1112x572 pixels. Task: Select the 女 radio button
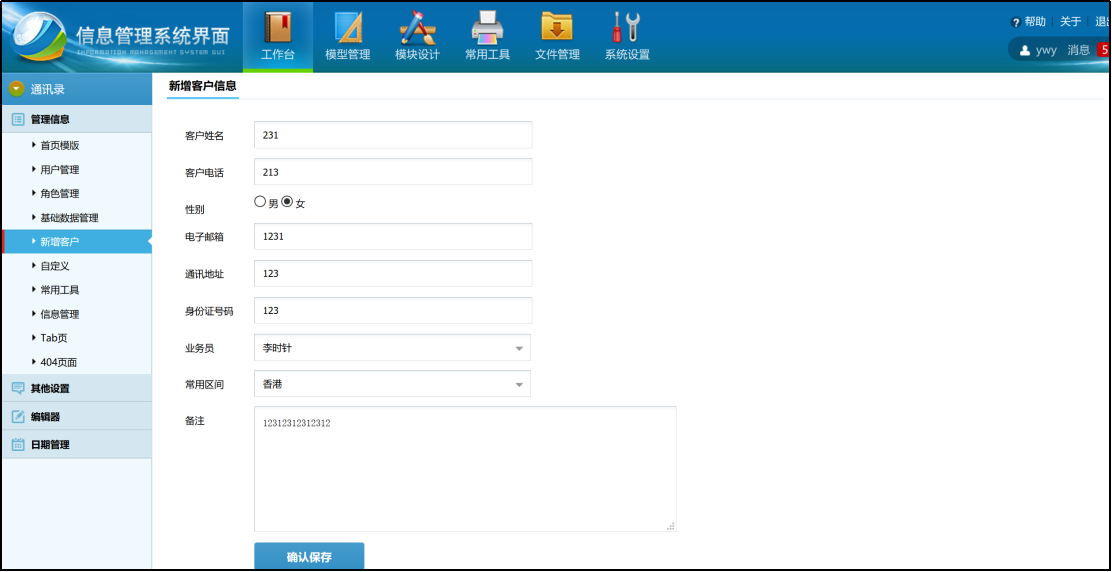click(287, 202)
